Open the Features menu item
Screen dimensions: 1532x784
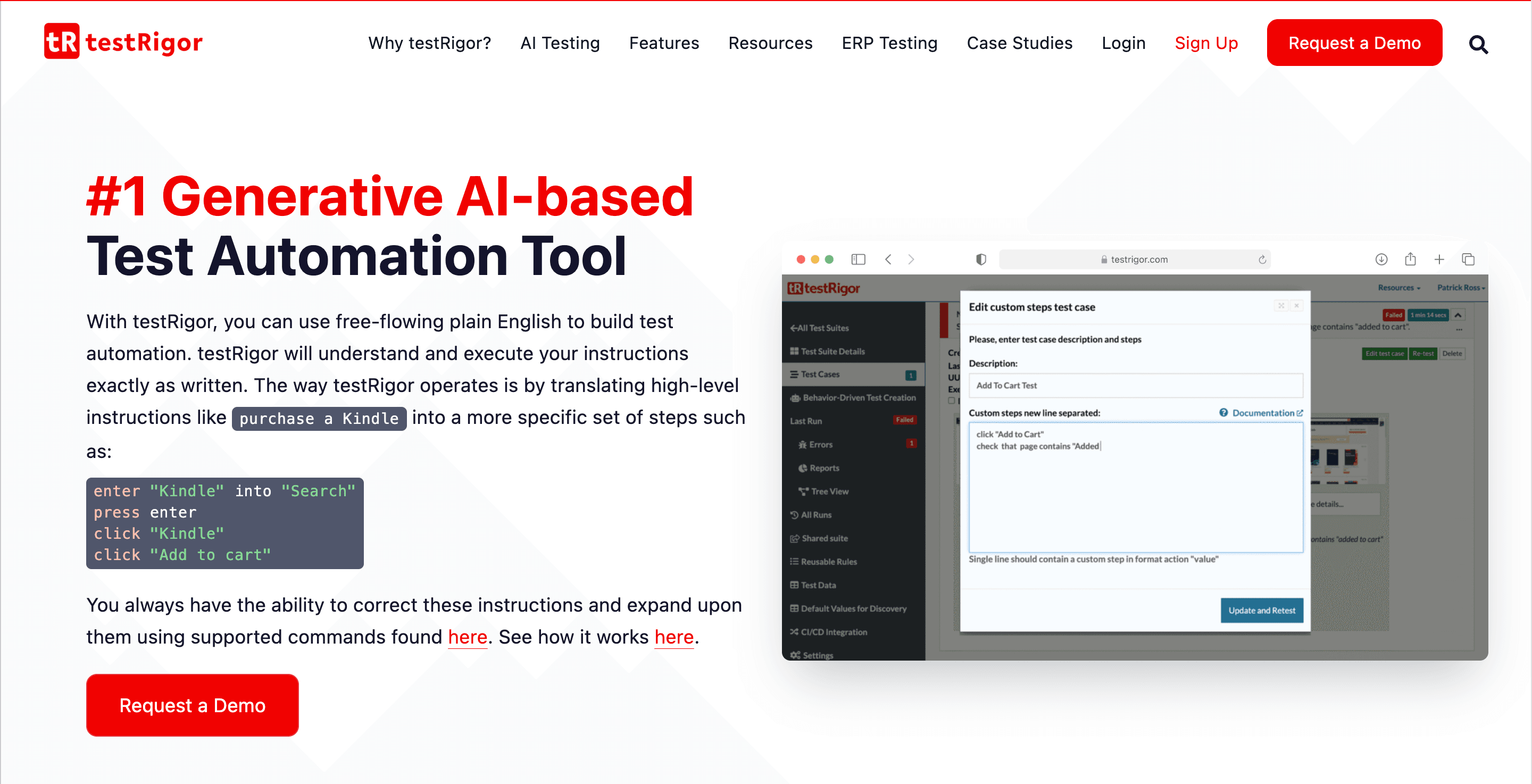click(x=664, y=43)
